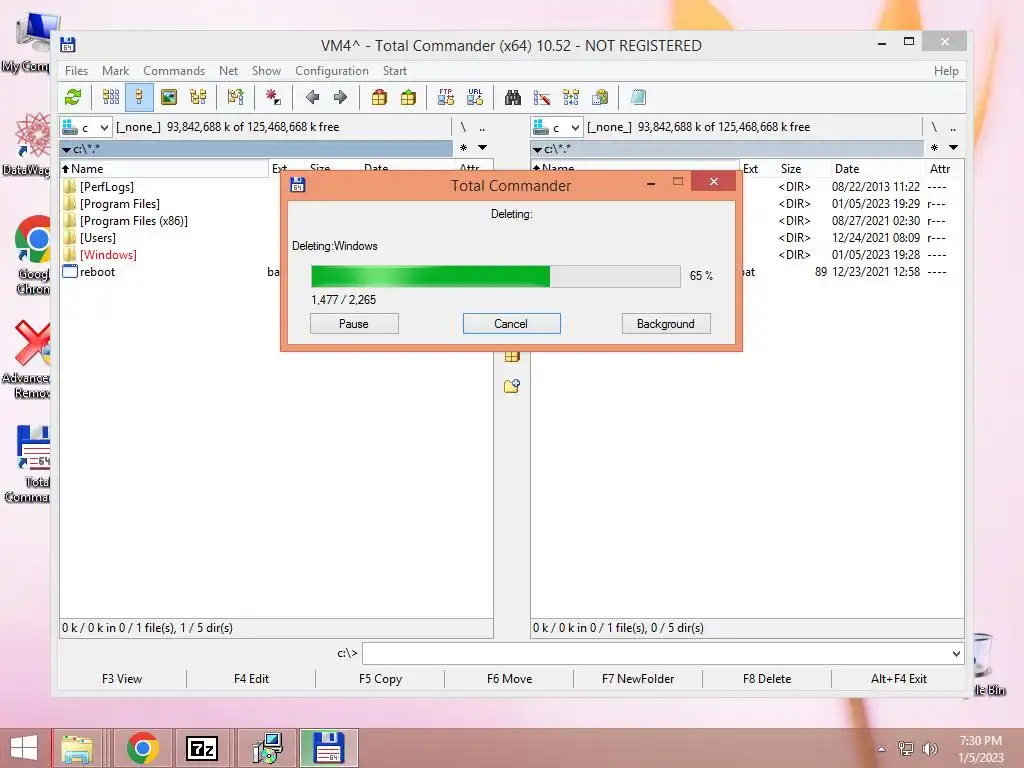1024x768 pixels.
Task: Open the Find files binoculars icon
Action: pyautogui.click(x=513, y=98)
